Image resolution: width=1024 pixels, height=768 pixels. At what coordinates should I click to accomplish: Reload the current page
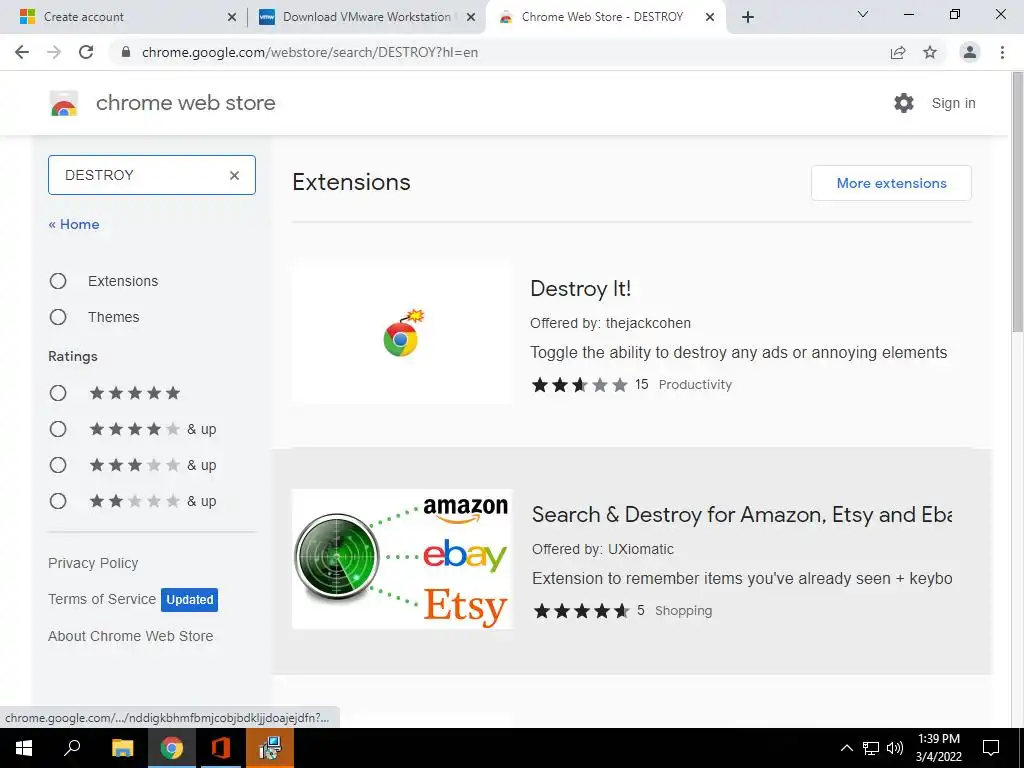click(x=86, y=52)
